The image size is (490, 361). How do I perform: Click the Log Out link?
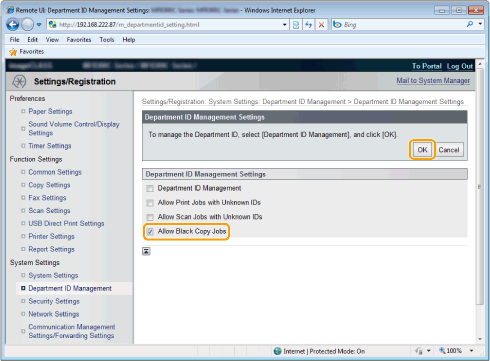click(460, 66)
